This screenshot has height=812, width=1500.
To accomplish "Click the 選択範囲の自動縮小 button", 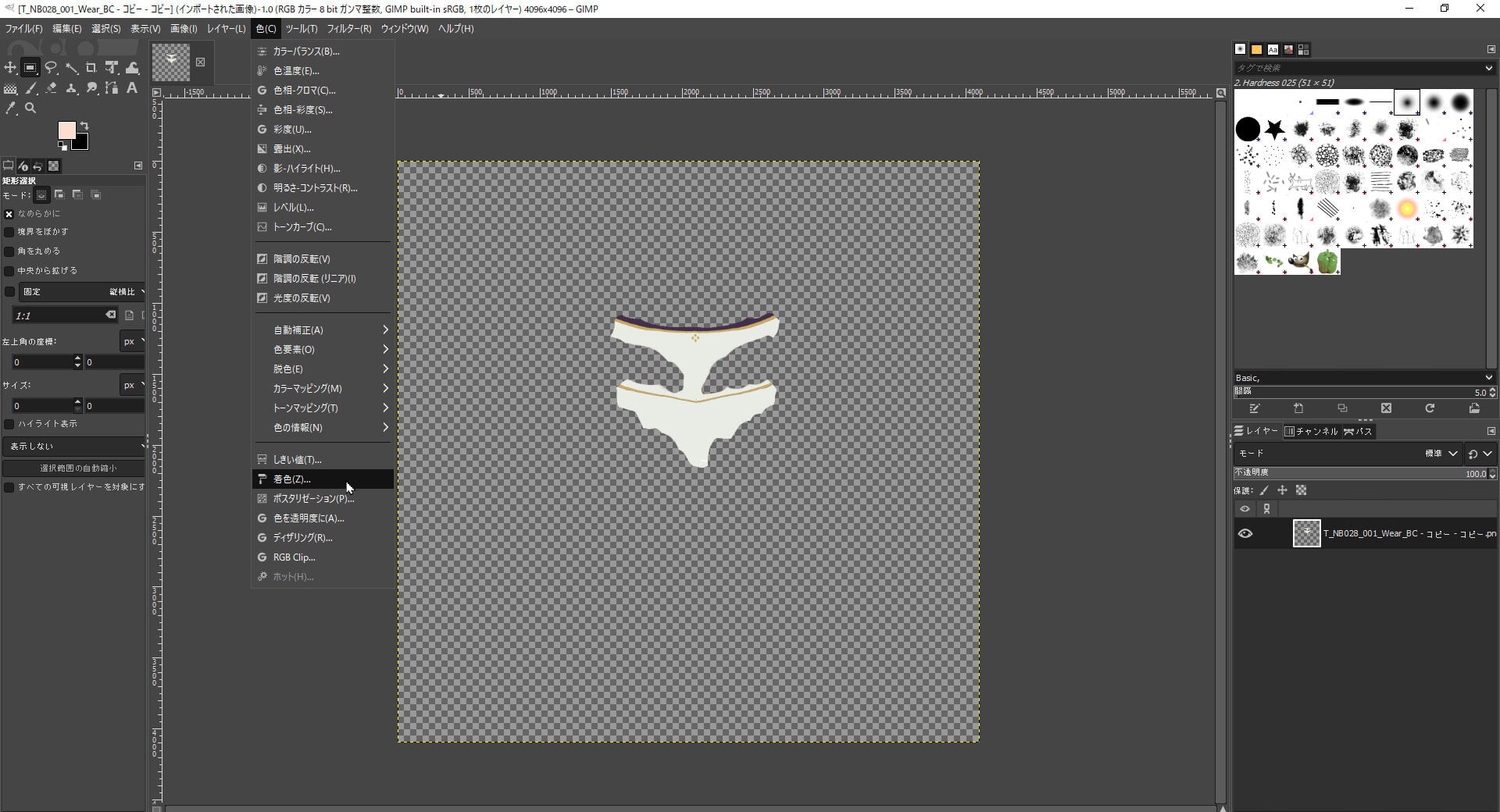I will pos(74,468).
